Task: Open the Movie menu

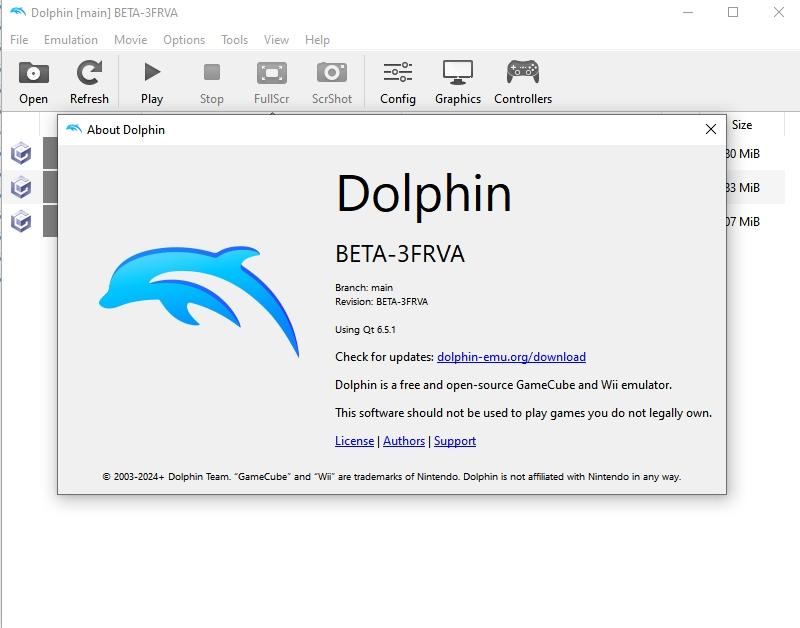Action: pos(131,40)
